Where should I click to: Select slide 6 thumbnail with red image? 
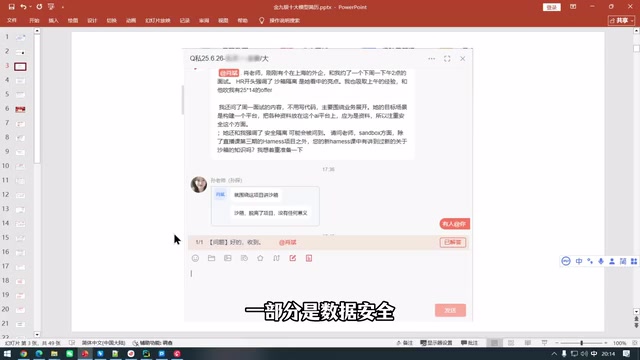[x=20, y=109]
